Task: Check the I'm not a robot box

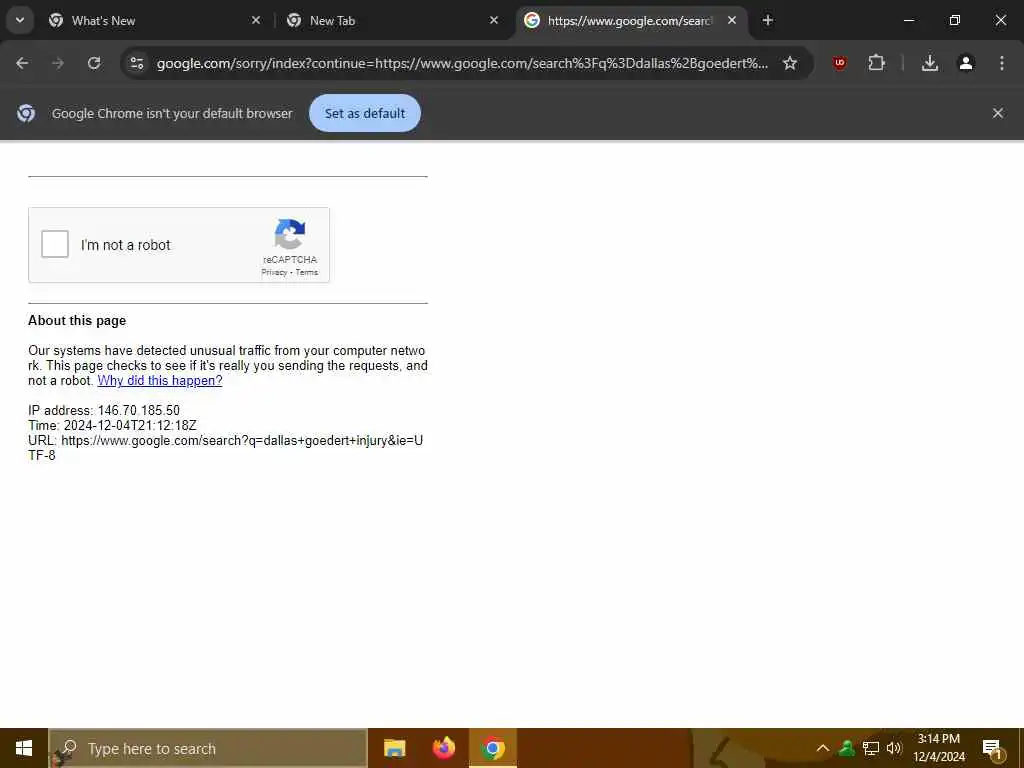Action: (55, 244)
